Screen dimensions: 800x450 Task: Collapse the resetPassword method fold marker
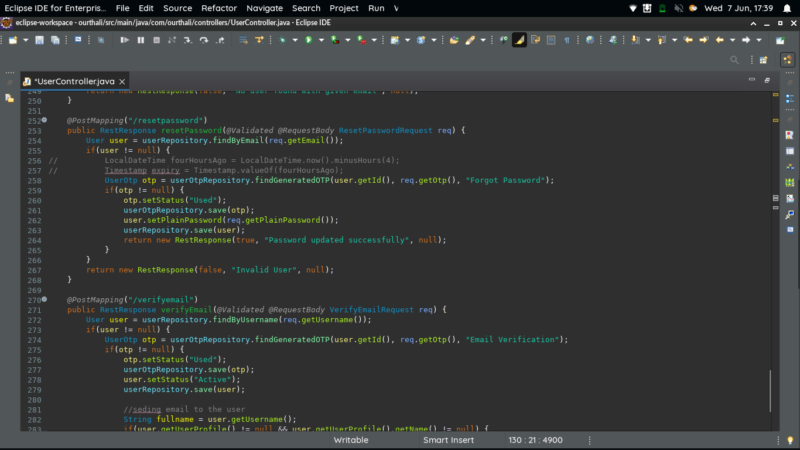[x=44, y=120]
